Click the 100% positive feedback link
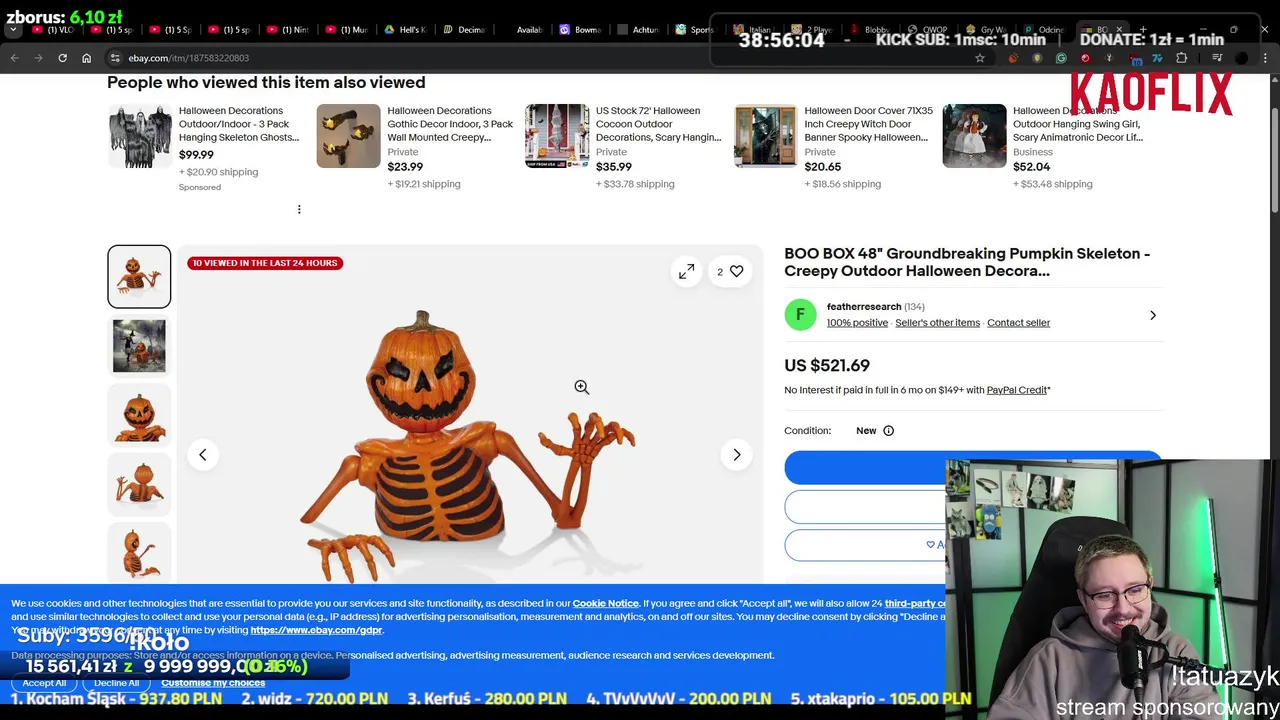 [x=857, y=323]
